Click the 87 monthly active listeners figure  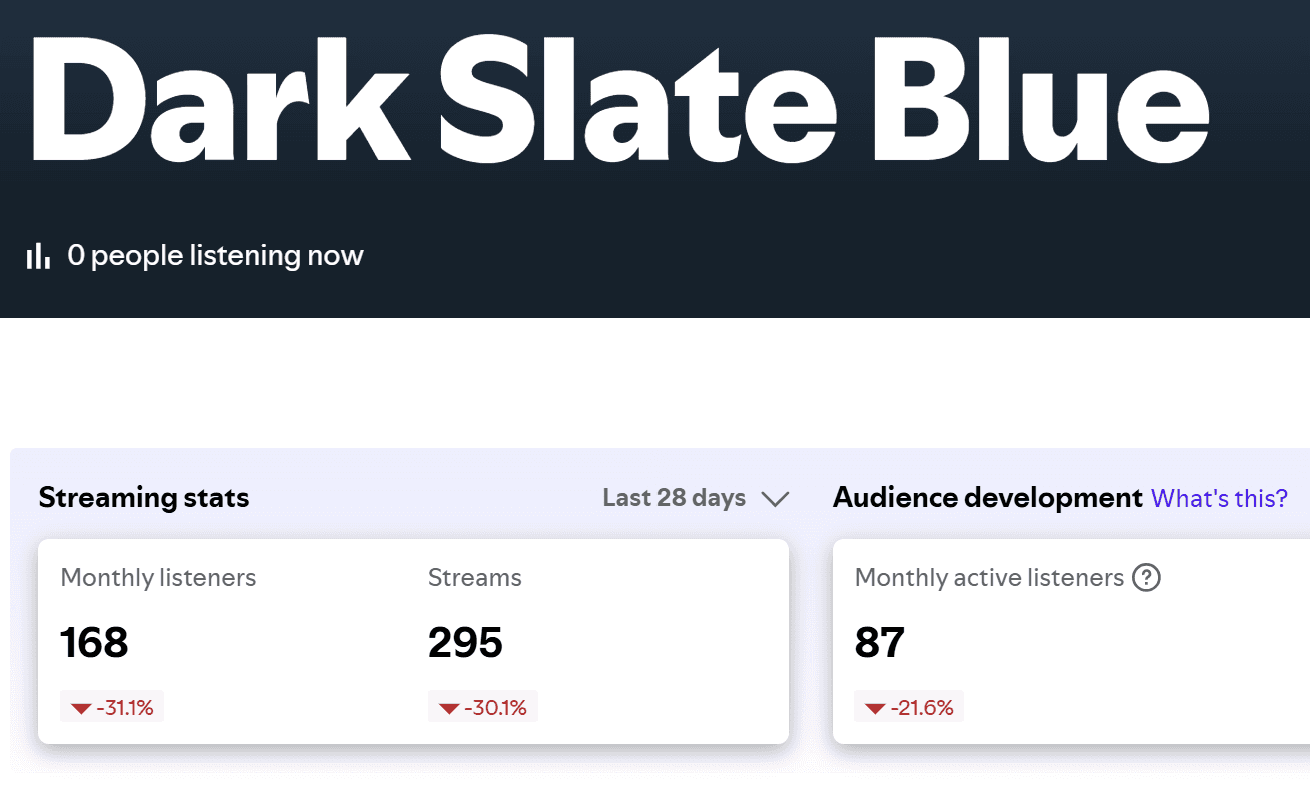[880, 643]
